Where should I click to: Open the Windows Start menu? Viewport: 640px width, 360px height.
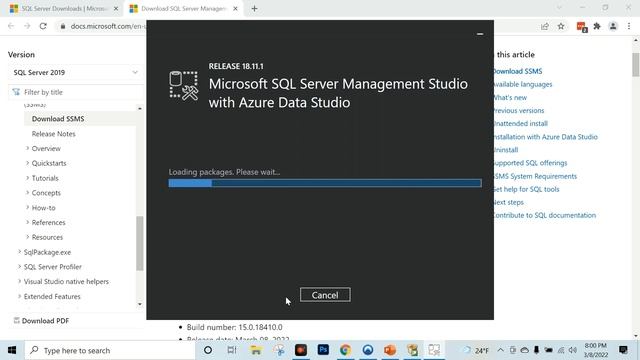12,350
